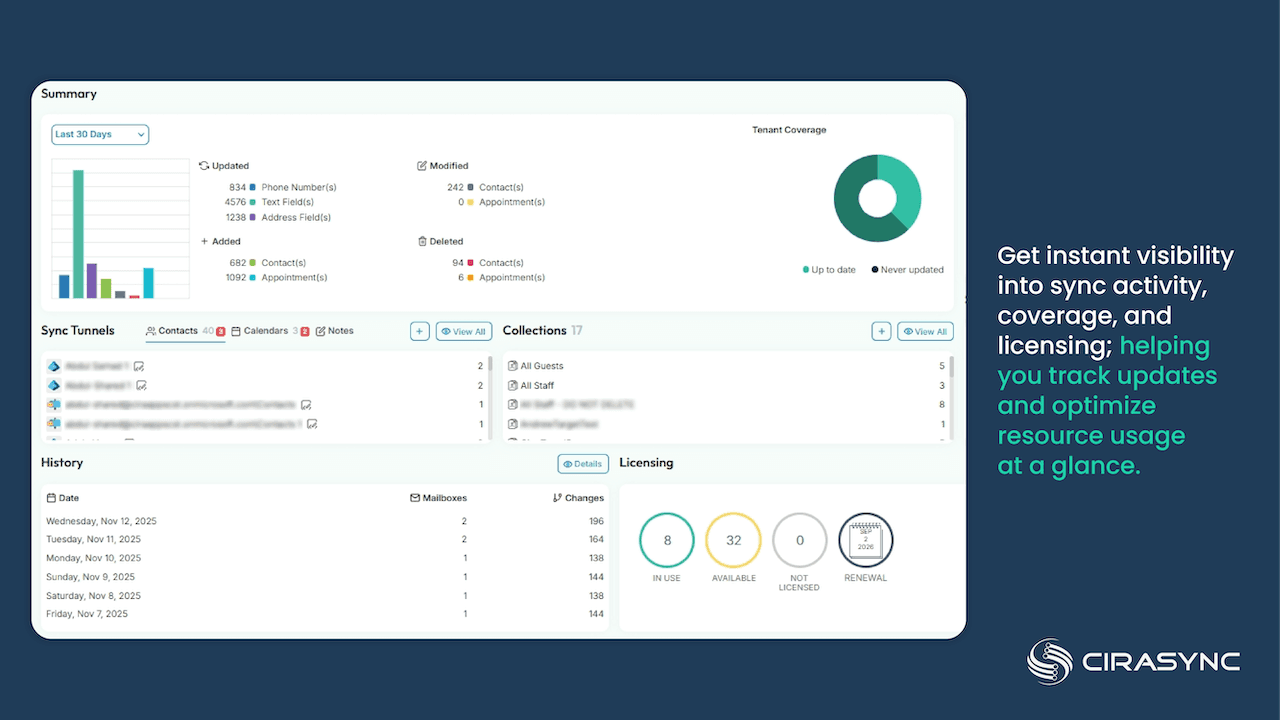Viewport: 1280px width, 720px height.
Task: Select the All Staff collection
Action: [x=726, y=385]
